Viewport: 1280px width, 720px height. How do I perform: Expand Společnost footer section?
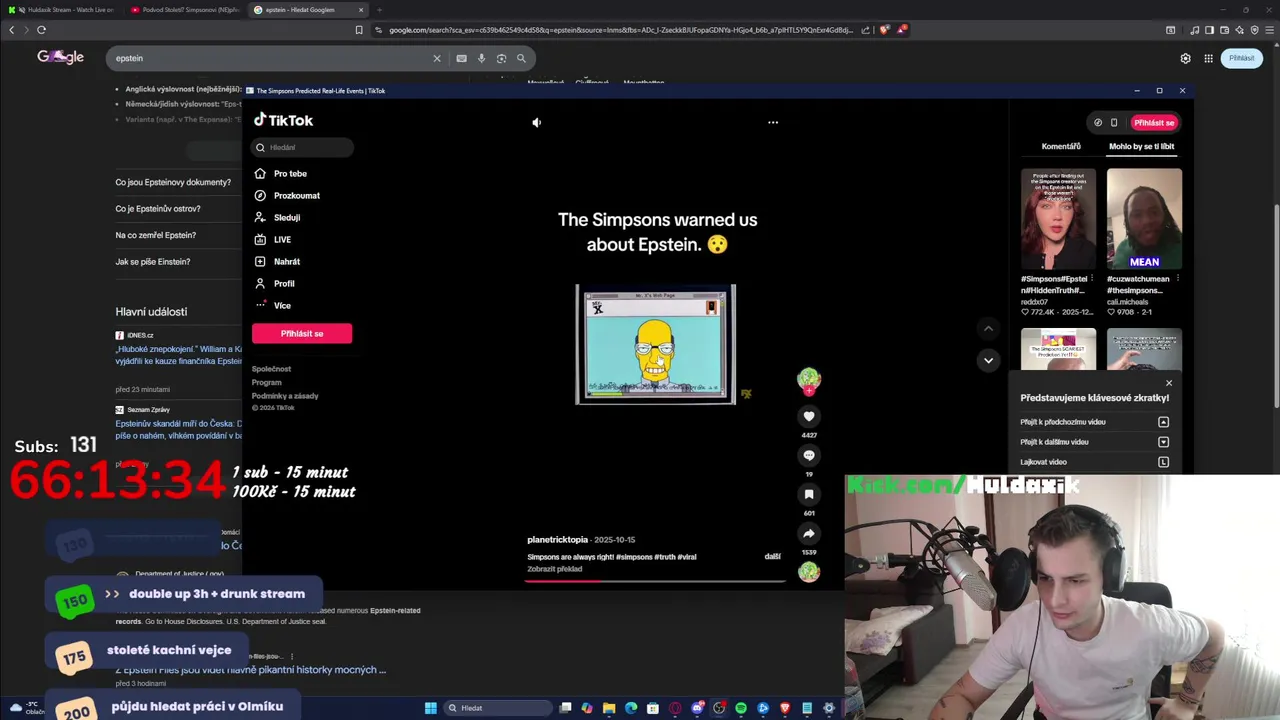(271, 369)
